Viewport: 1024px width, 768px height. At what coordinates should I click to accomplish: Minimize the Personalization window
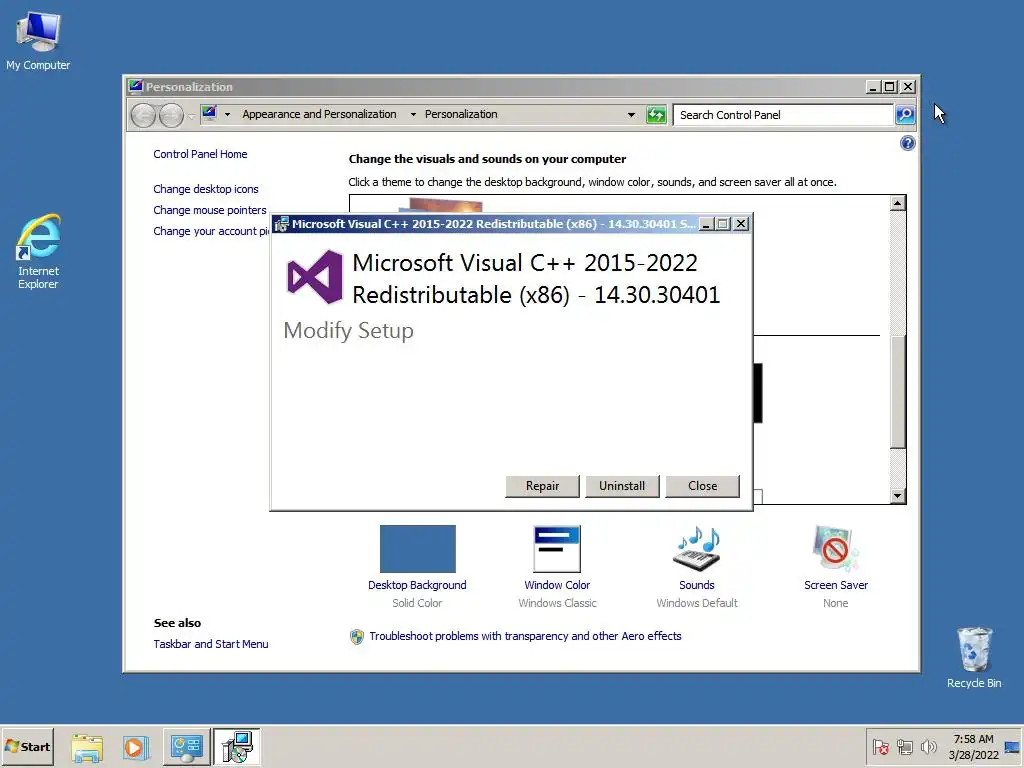[x=873, y=87]
